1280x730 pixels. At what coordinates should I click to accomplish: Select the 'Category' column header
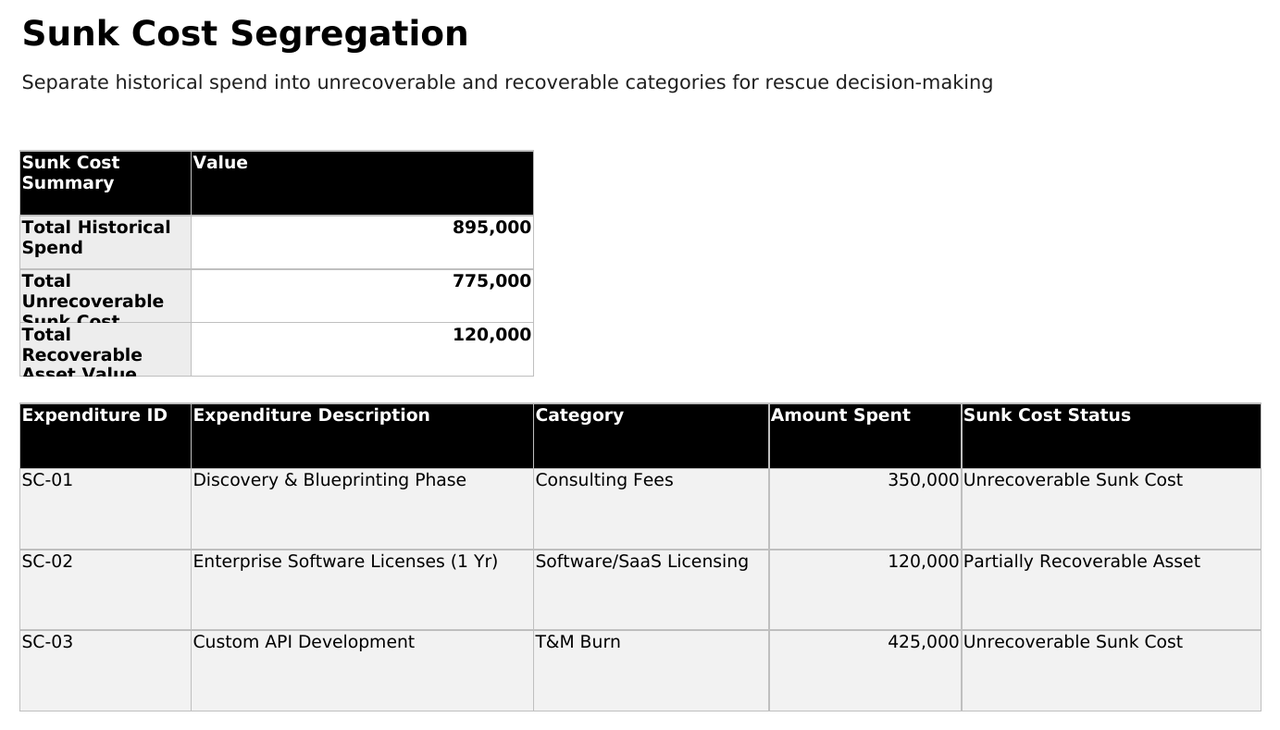click(651, 436)
